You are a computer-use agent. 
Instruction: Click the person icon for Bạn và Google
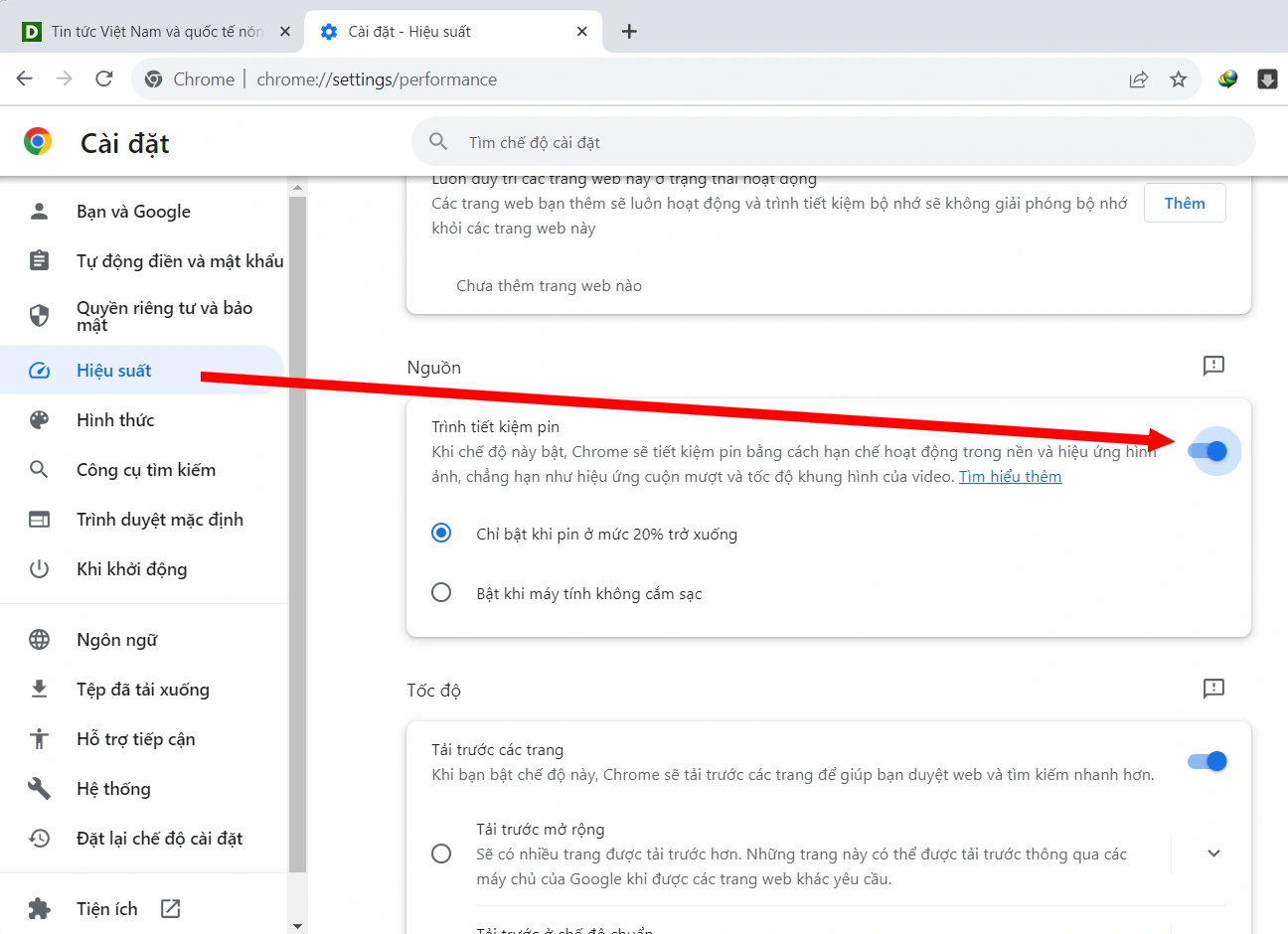39,211
